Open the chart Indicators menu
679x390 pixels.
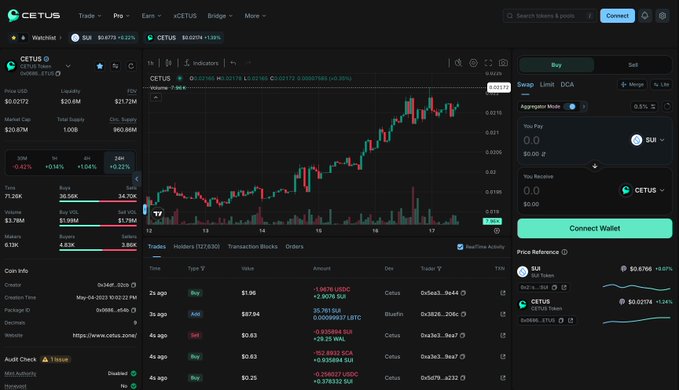(x=201, y=63)
